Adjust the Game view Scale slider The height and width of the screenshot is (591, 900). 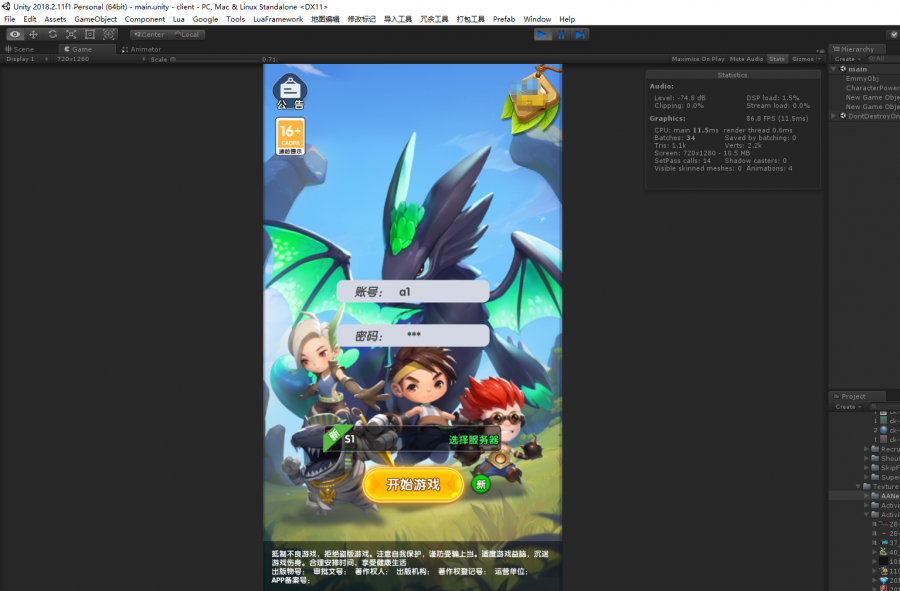point(215,59)
